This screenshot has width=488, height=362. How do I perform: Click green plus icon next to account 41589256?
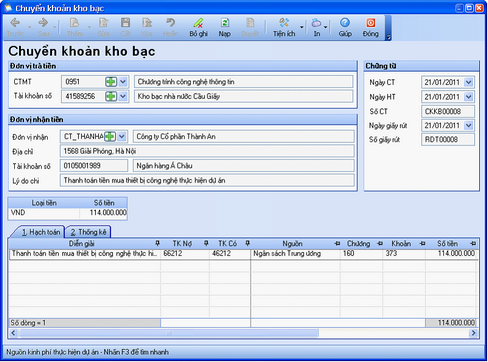tap(111, 96)
